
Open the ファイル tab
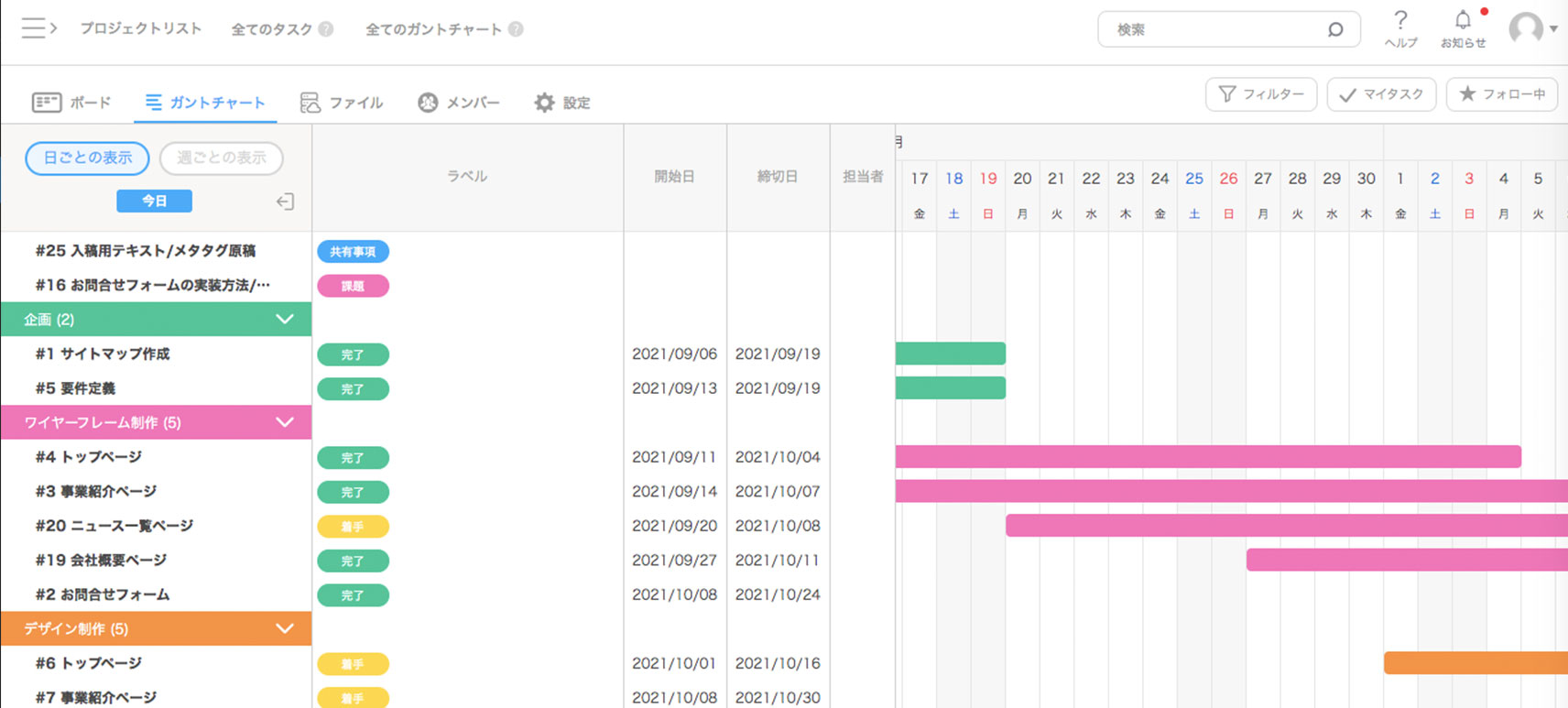pyautogui.click(x=342, y=103)
